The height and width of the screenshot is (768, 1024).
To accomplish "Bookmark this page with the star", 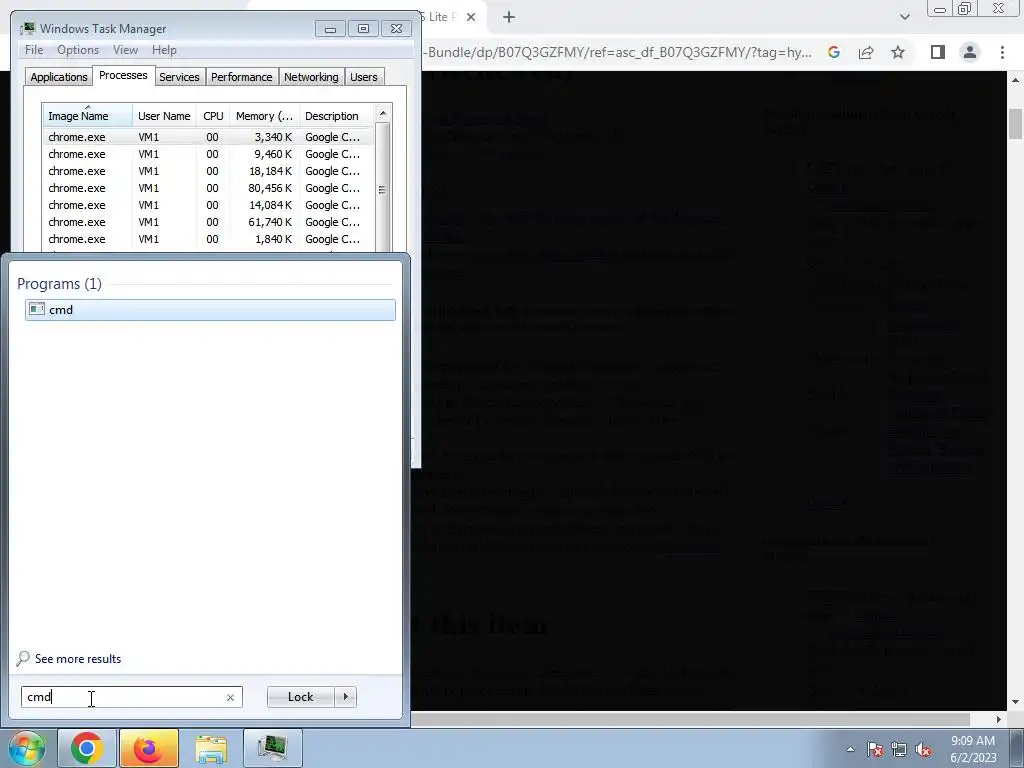I will click(x=898, y=52).
